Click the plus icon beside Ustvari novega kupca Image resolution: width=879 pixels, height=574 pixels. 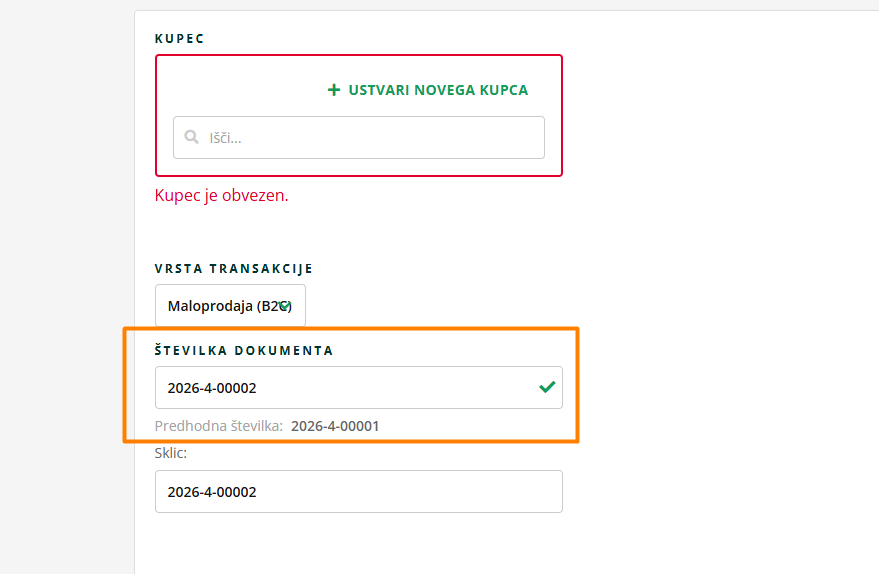pyautogui.click(x=334, y=90)
